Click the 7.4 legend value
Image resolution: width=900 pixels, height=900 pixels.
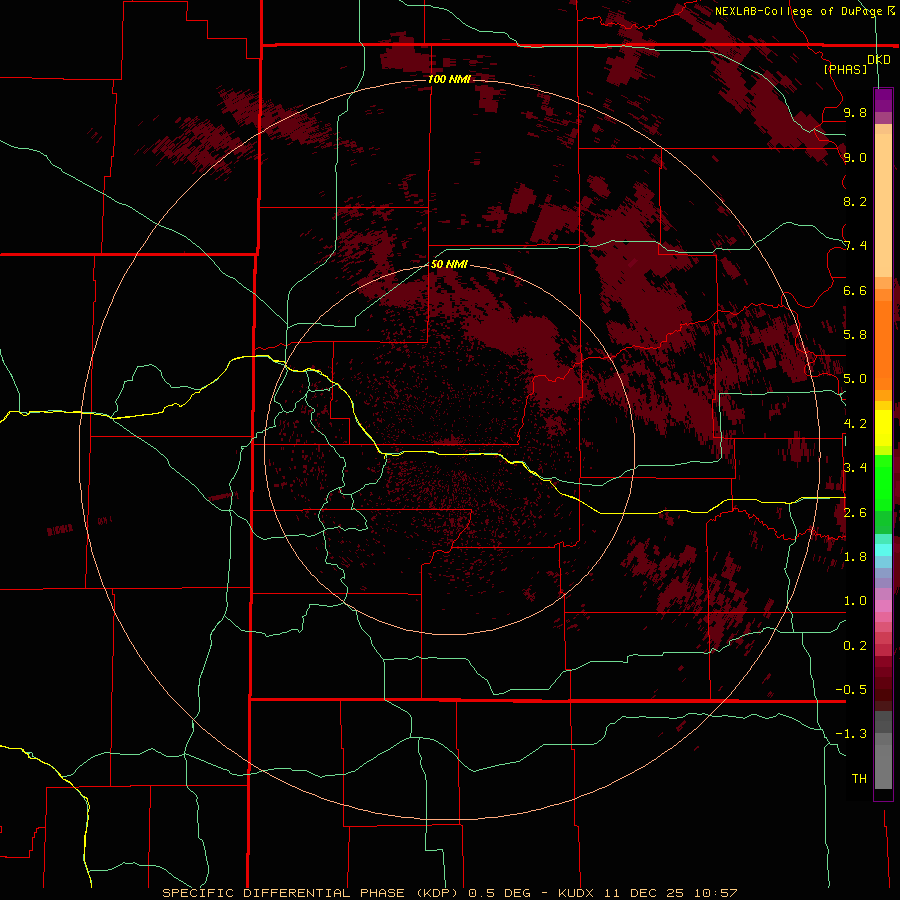pos(855,246)
